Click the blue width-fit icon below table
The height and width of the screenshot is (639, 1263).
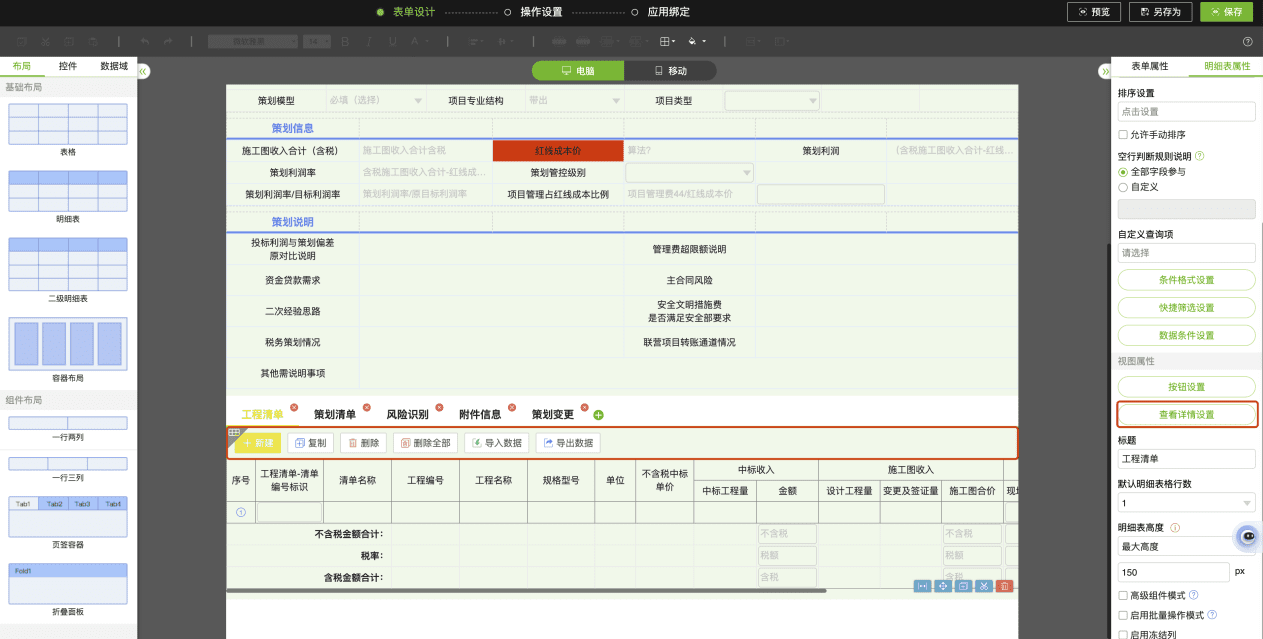click(922, 586)
